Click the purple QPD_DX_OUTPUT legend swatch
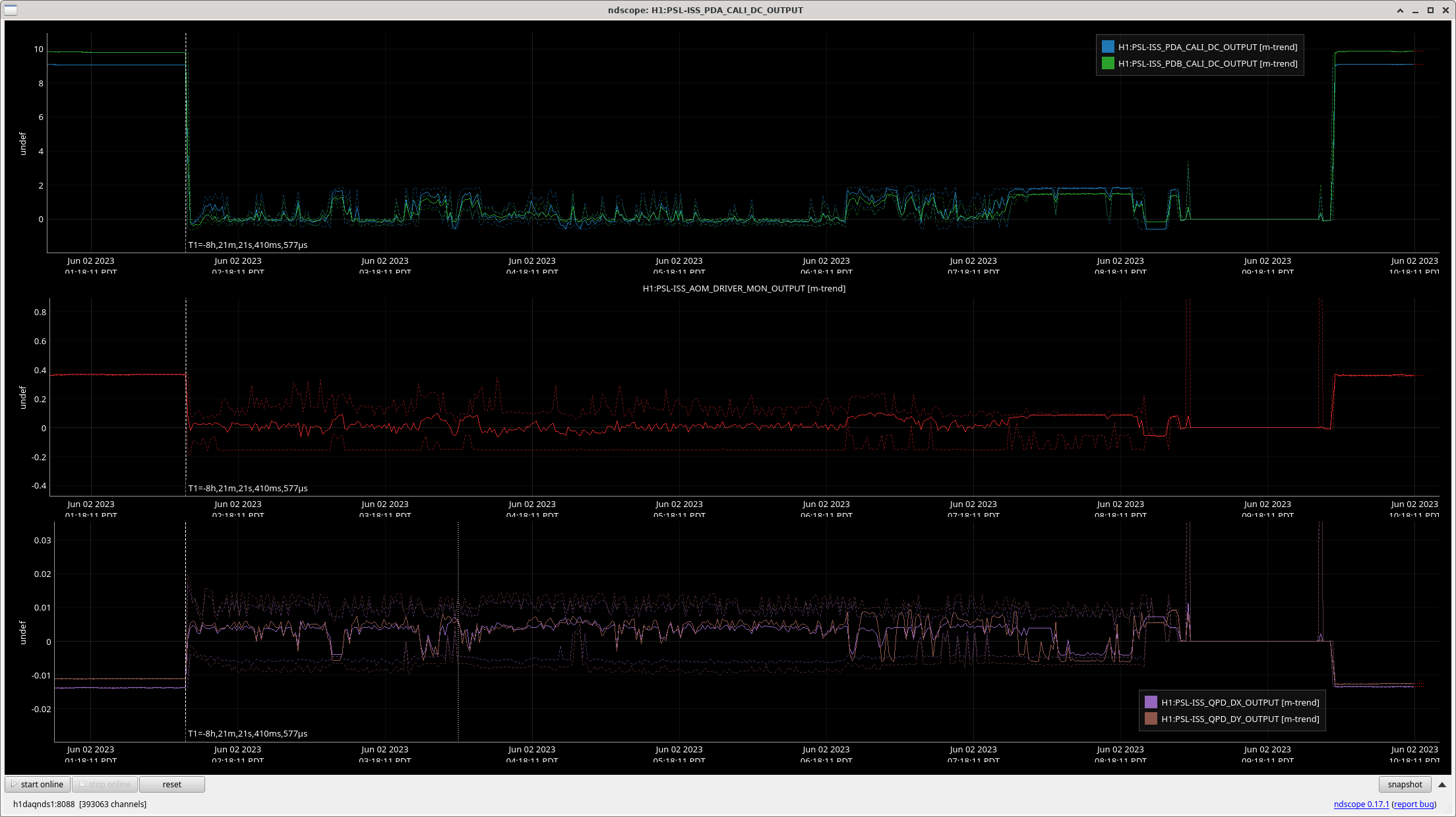Image resolution: width=1456 pixels, height=817 pixels. 1151,702
